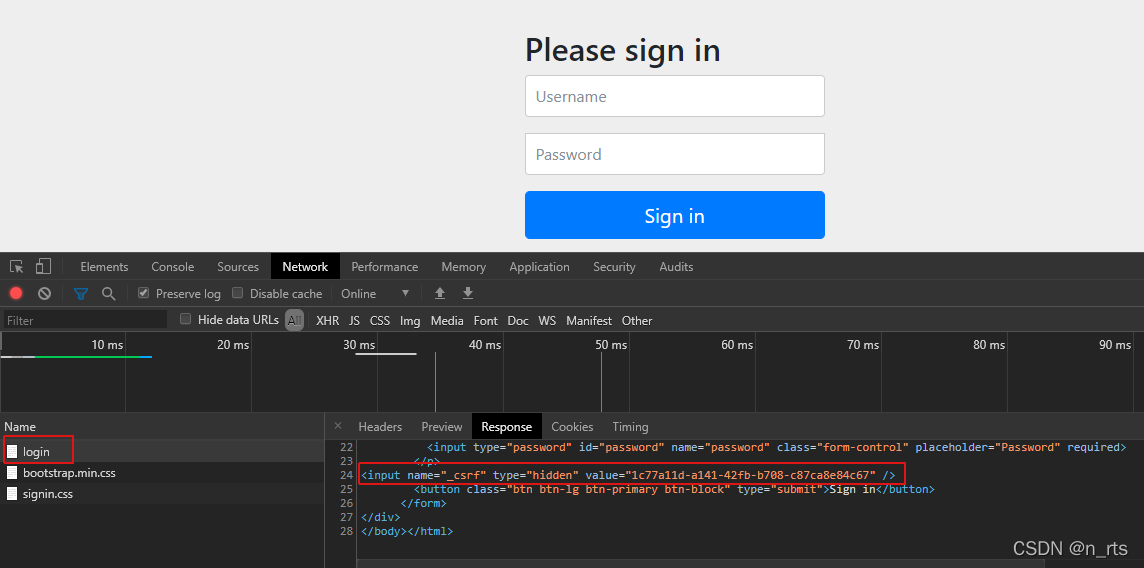Viewport: 1144px width, 568px height.
Task: Click response line 25 button markup
Action: pos(673,489)
